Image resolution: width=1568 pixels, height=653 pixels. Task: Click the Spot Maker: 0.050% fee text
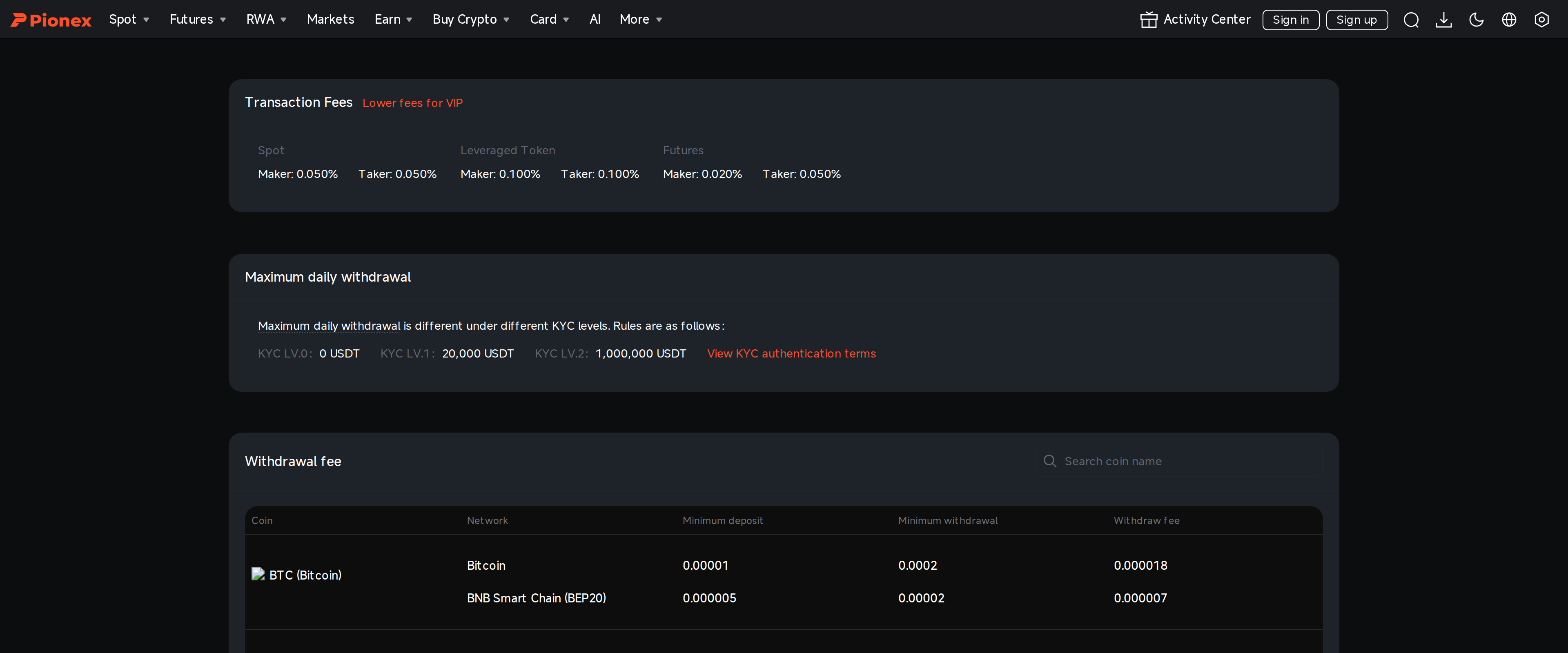coord(298,174)
